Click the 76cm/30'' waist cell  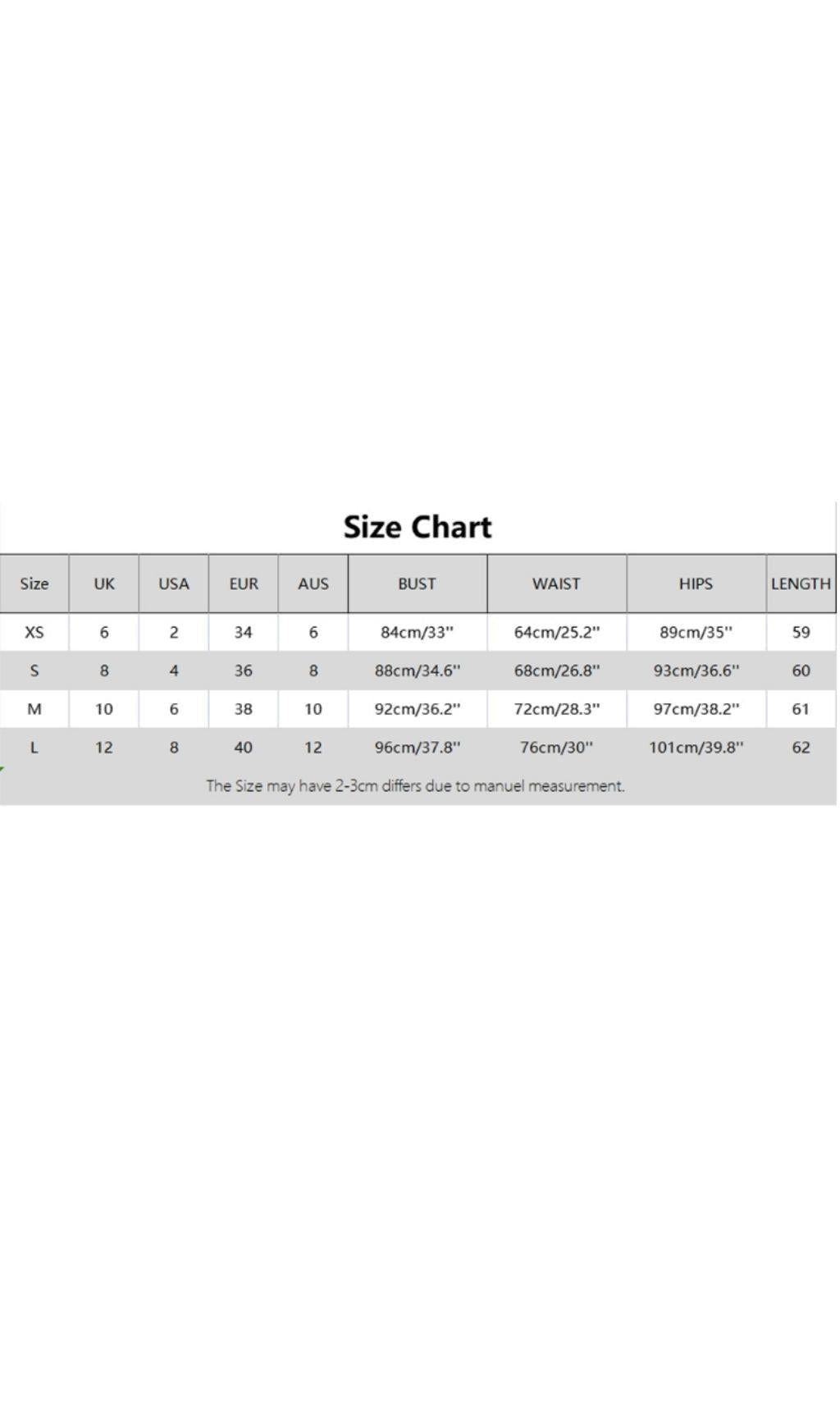[x=556, y=748]
